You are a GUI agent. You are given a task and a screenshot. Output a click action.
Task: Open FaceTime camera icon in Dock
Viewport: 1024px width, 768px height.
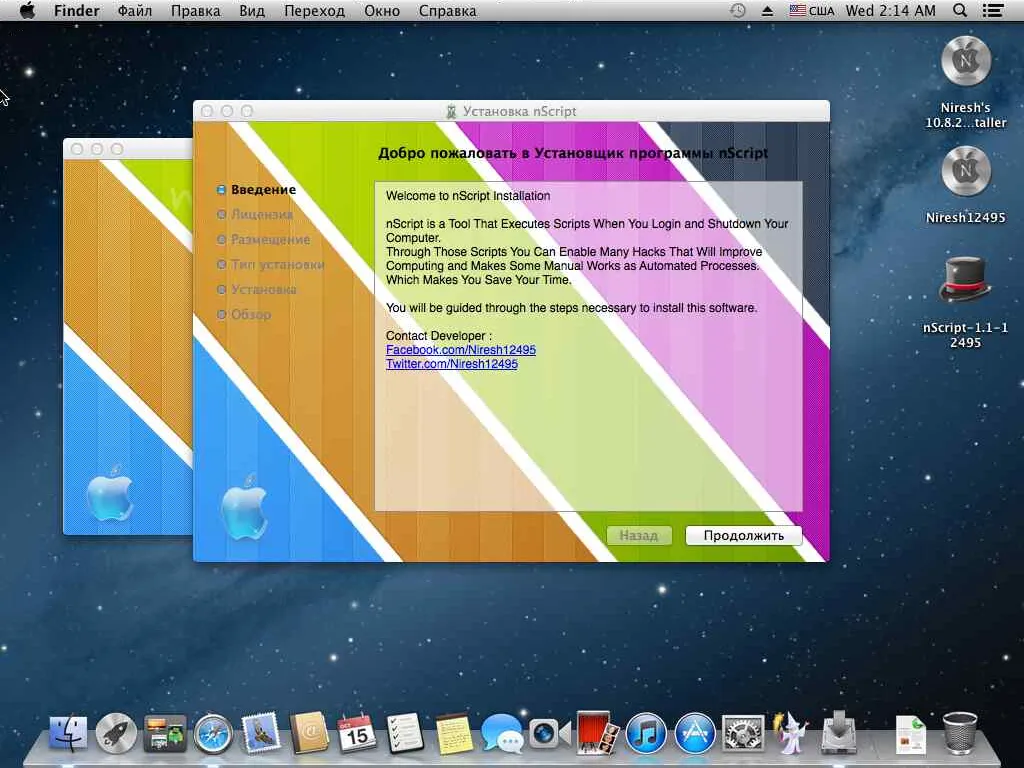[549, 733]
